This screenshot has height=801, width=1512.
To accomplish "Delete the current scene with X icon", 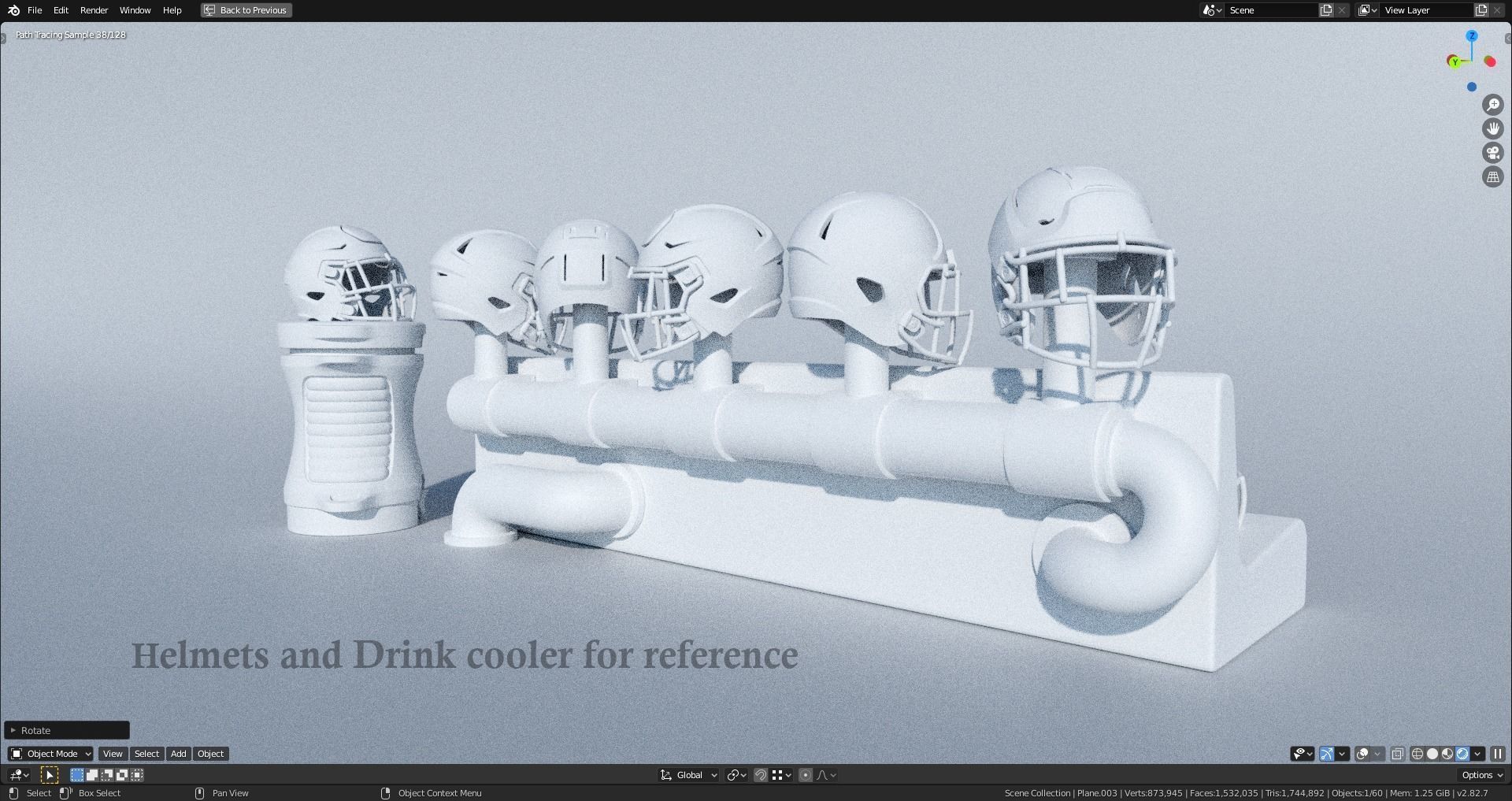I will point(1342,10).
